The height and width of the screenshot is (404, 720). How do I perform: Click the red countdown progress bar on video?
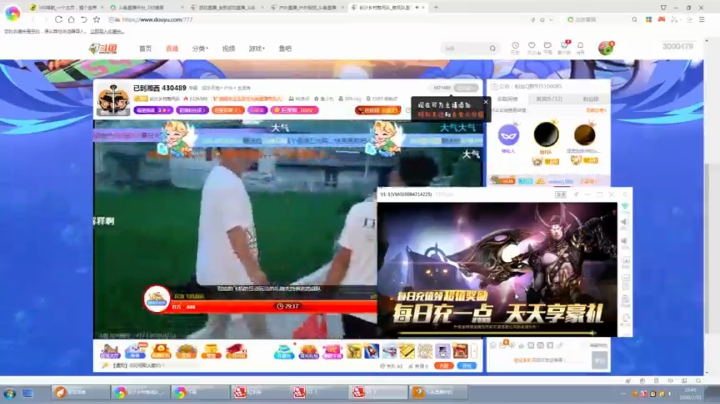point(274,306)
